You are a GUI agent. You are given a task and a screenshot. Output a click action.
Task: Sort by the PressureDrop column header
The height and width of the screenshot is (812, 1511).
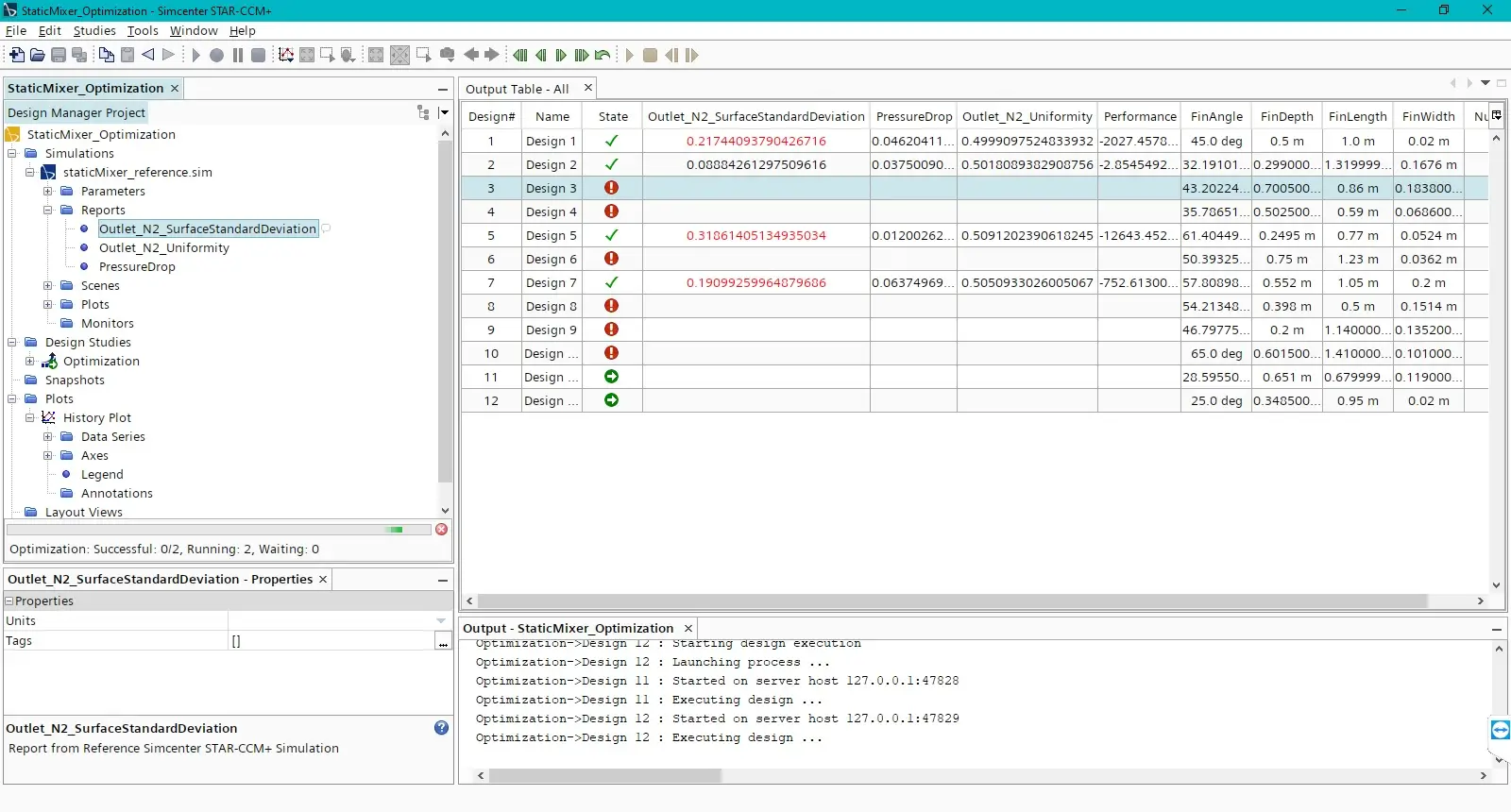(913, 116)
